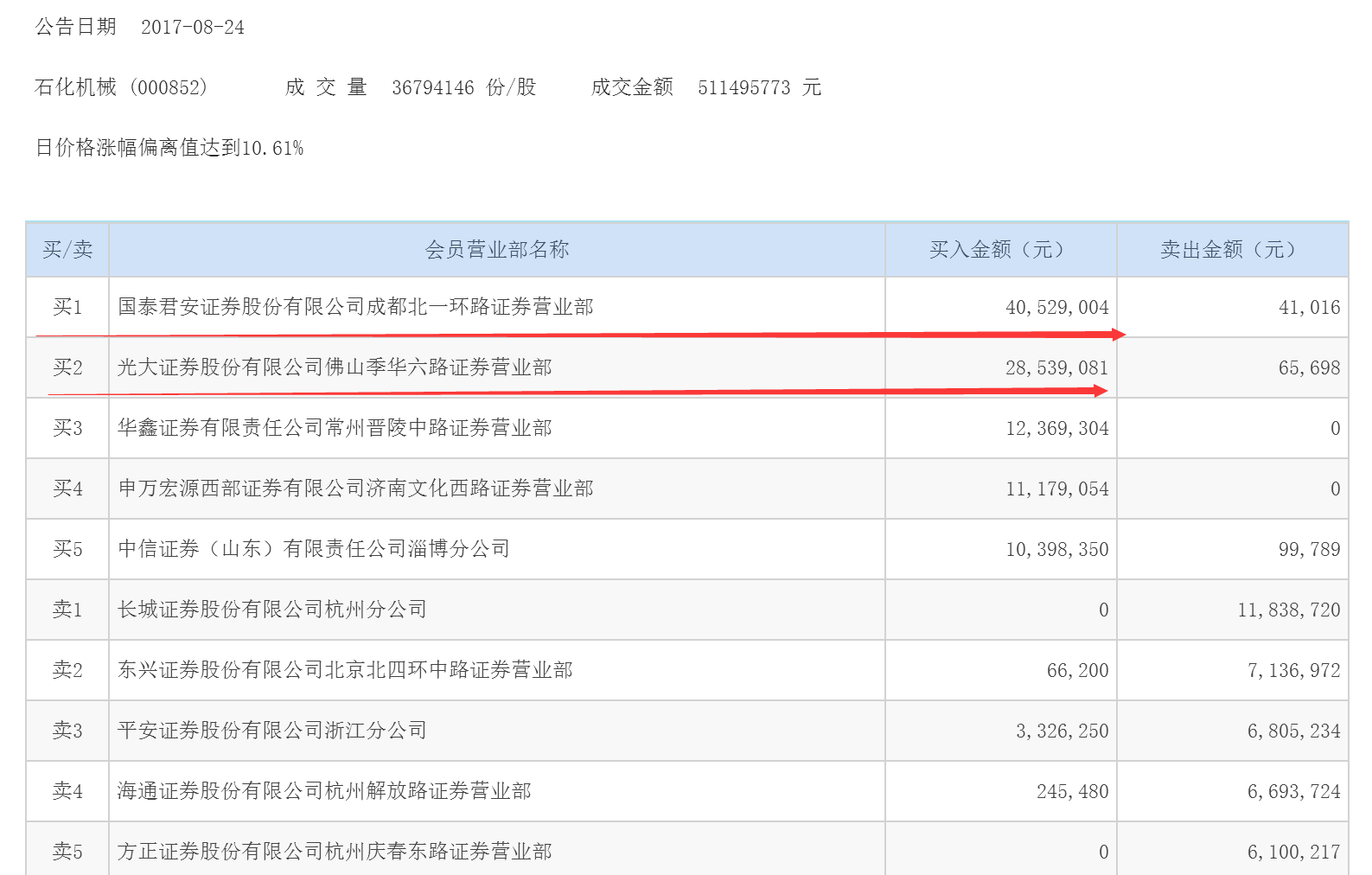This screenshot has height=875, width=1372.
Task: Click the 卖出金额（元） column header
Action: tap(1233, 250)
